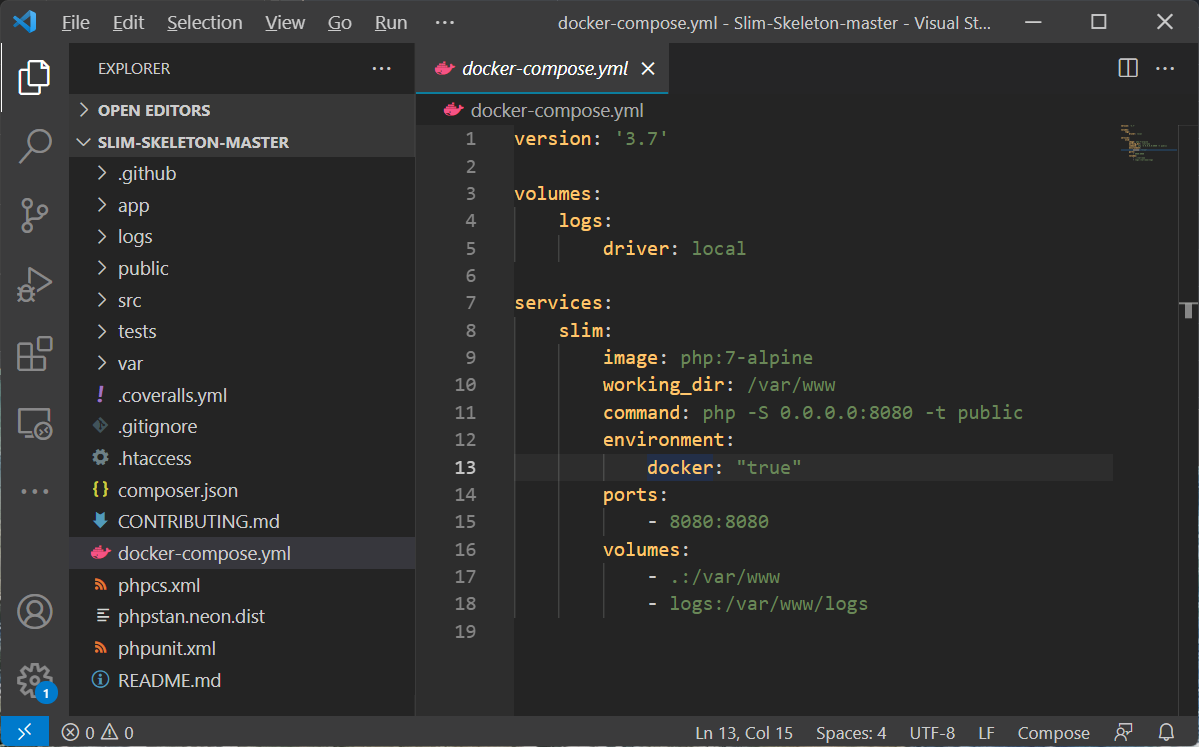Click 'logs:/var/www/logs' volume entry
This screenshot has height=747, width=1199.
point(768,604)
